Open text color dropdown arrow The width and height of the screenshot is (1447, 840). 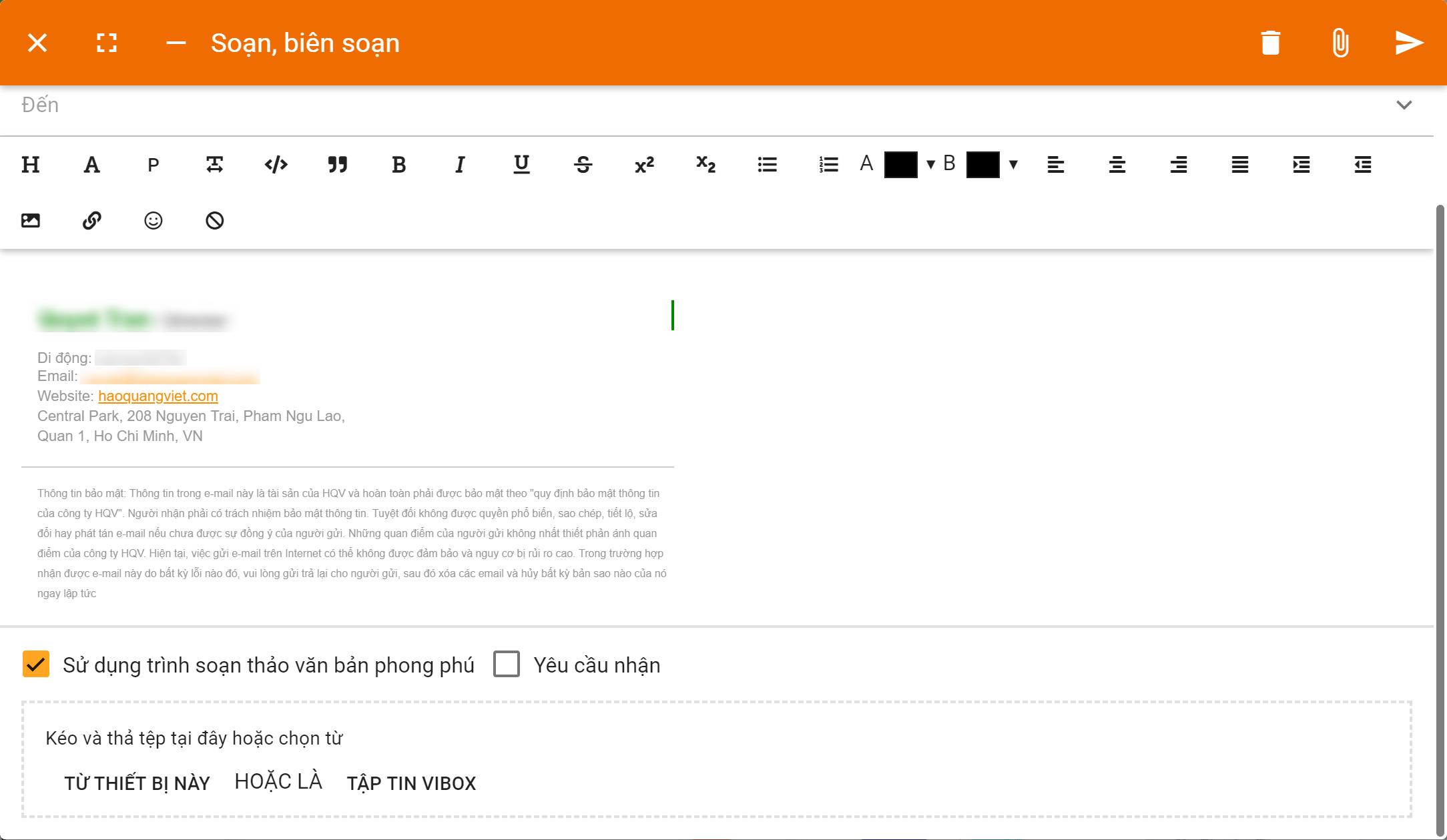[930, 165]
